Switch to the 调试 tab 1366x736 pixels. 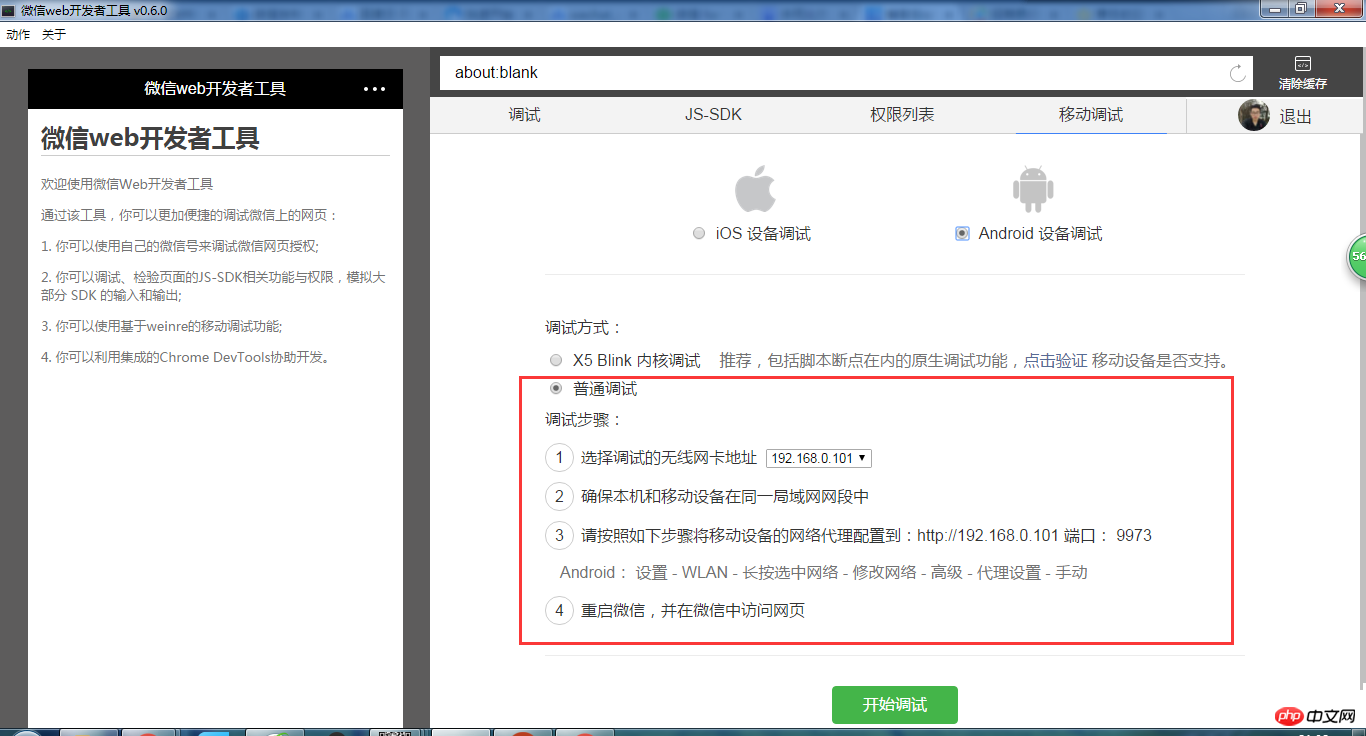pos(524,115)
